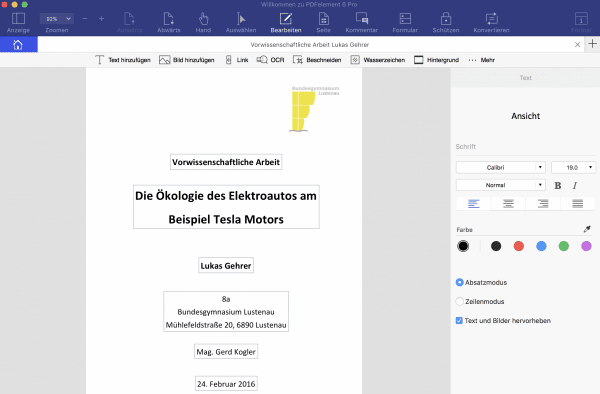Toggle italic formatting
600x394 pixels.
click(x=575, y=186)
